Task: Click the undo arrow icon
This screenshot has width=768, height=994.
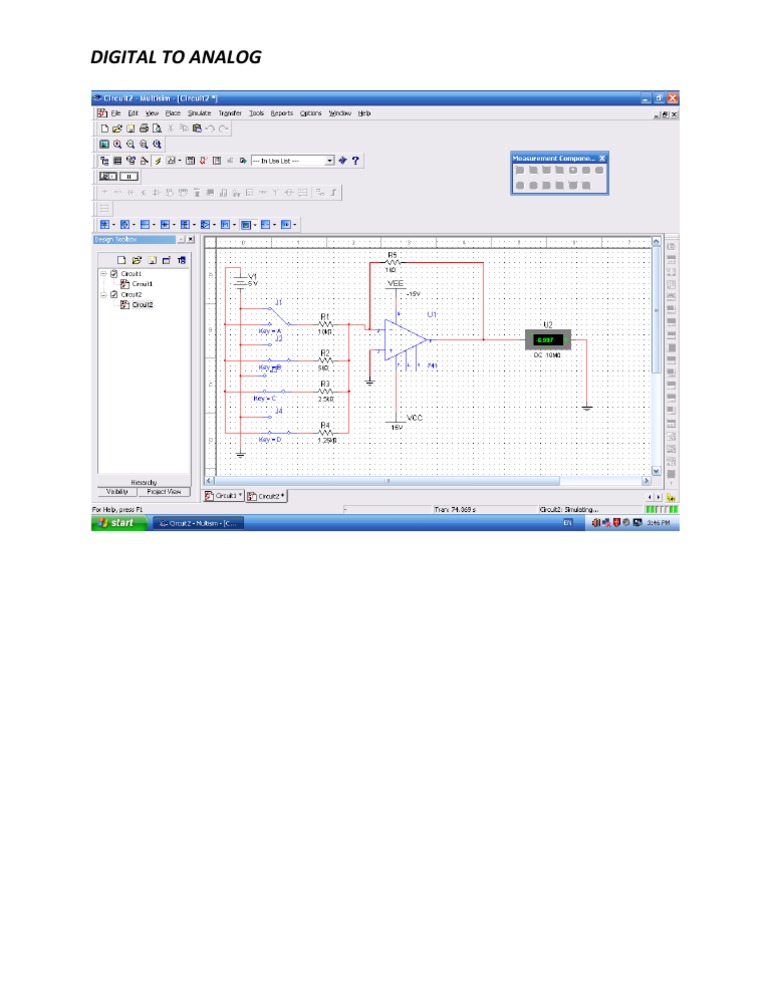Action: [x=210, y=128]
